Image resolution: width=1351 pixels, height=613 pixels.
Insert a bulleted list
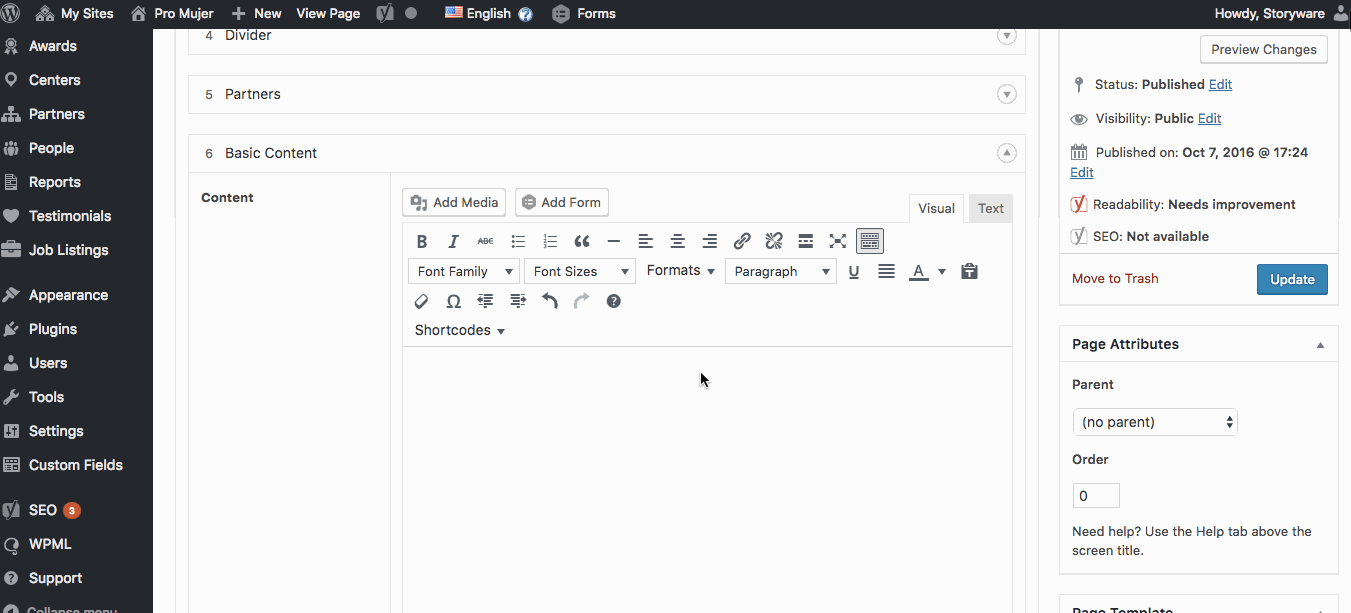click(x=518, y=241)
